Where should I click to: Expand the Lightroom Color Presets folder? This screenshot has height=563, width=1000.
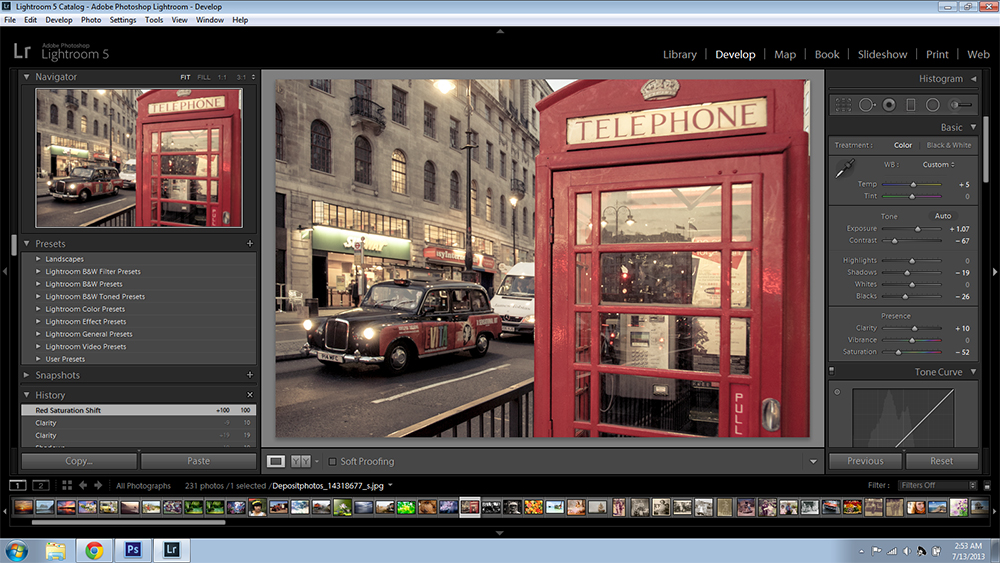(x=39, y=309)
